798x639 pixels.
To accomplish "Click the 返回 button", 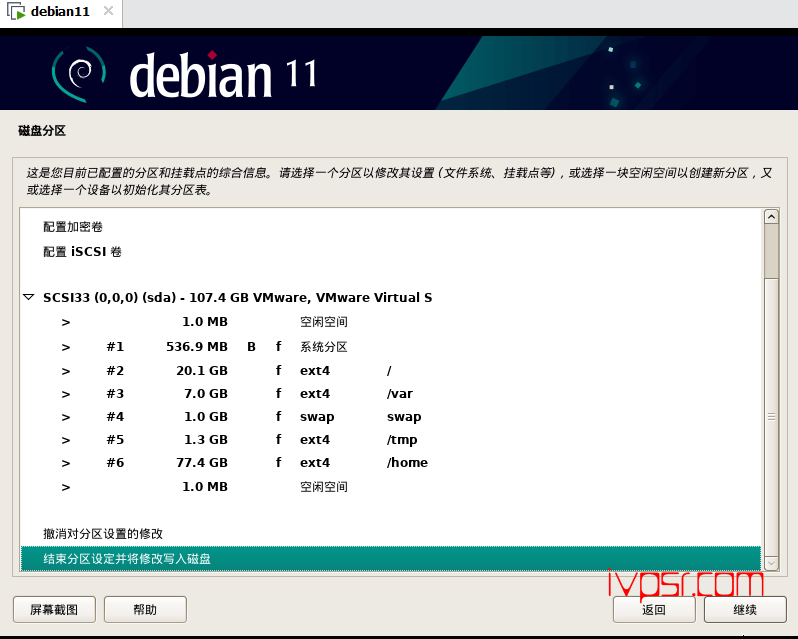I will pyautogui.click(x=654, y=609).
